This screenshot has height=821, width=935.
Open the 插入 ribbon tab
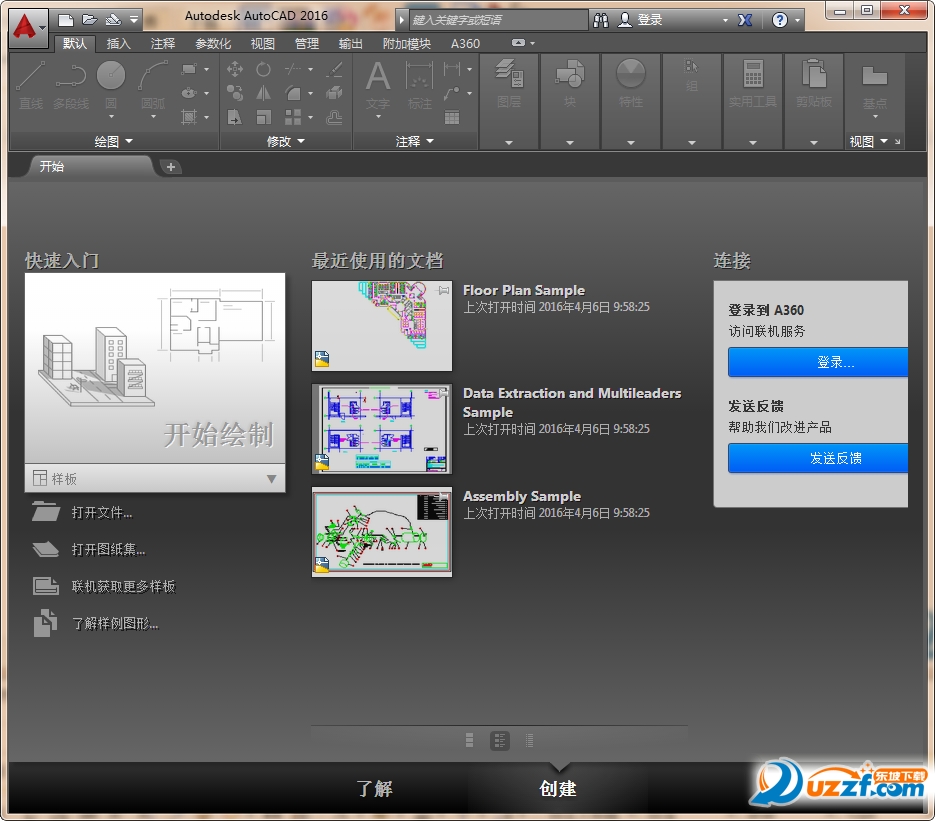118,44
